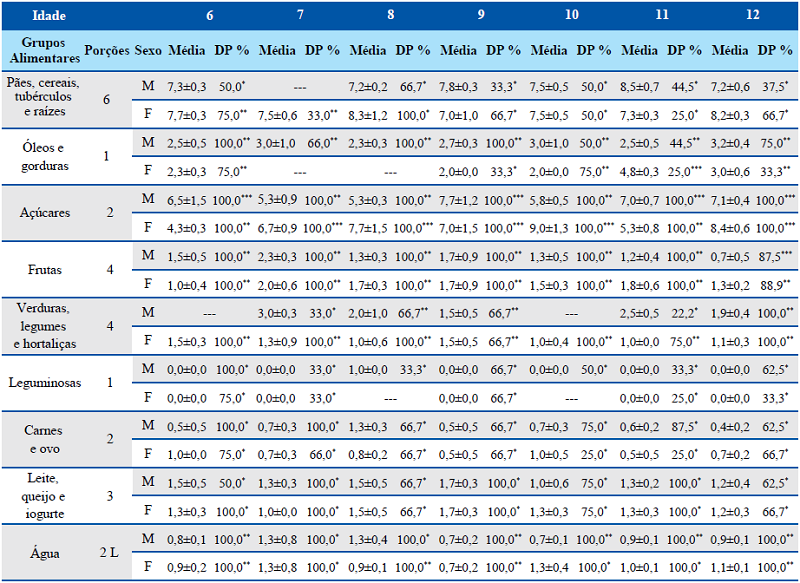Image resolution: width=800 pixels, height=583 pixels.
Task: Select the Verduras, legumes e hortaliças label
Action: [x=43, y=327]
